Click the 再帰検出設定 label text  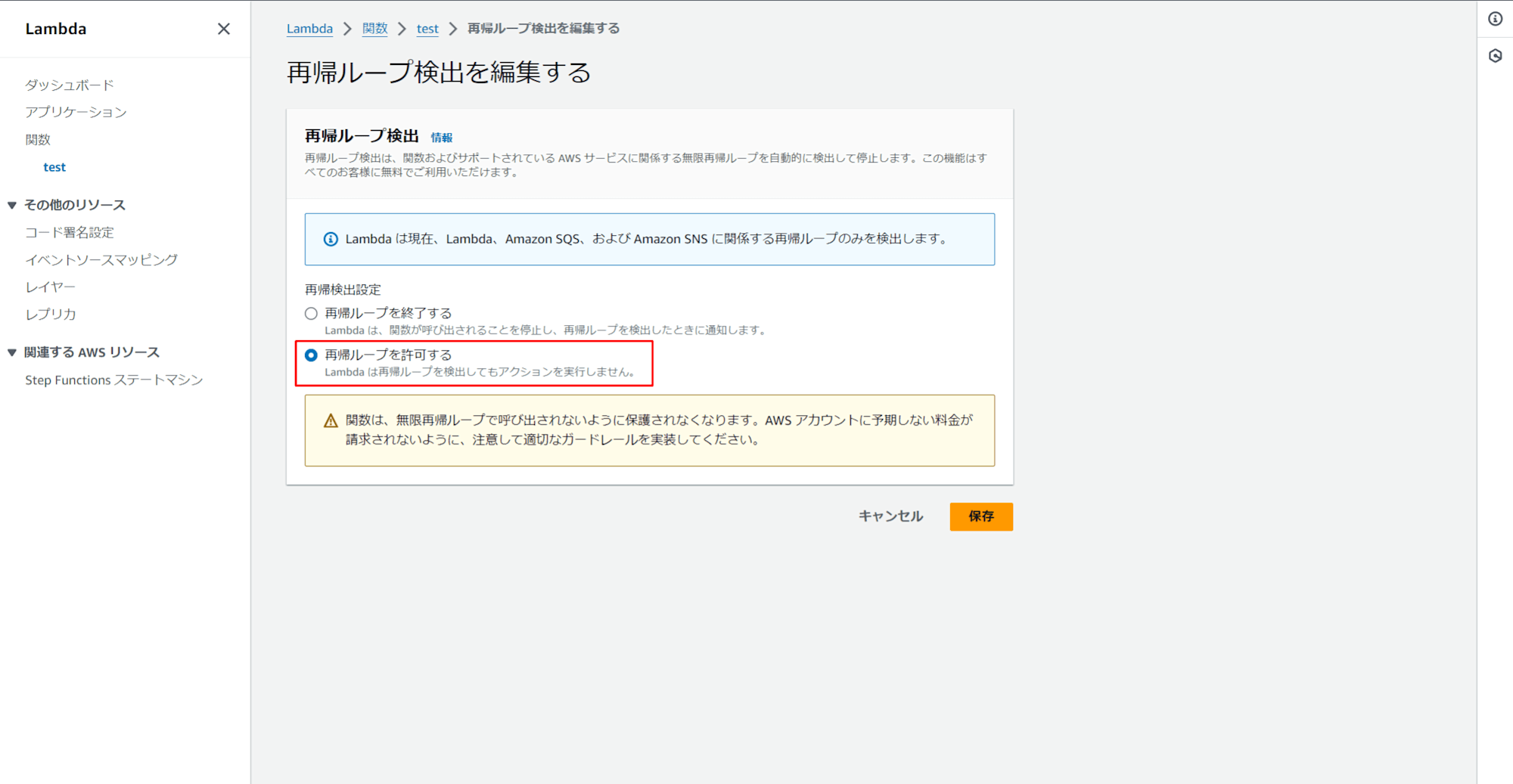[343, 290]
